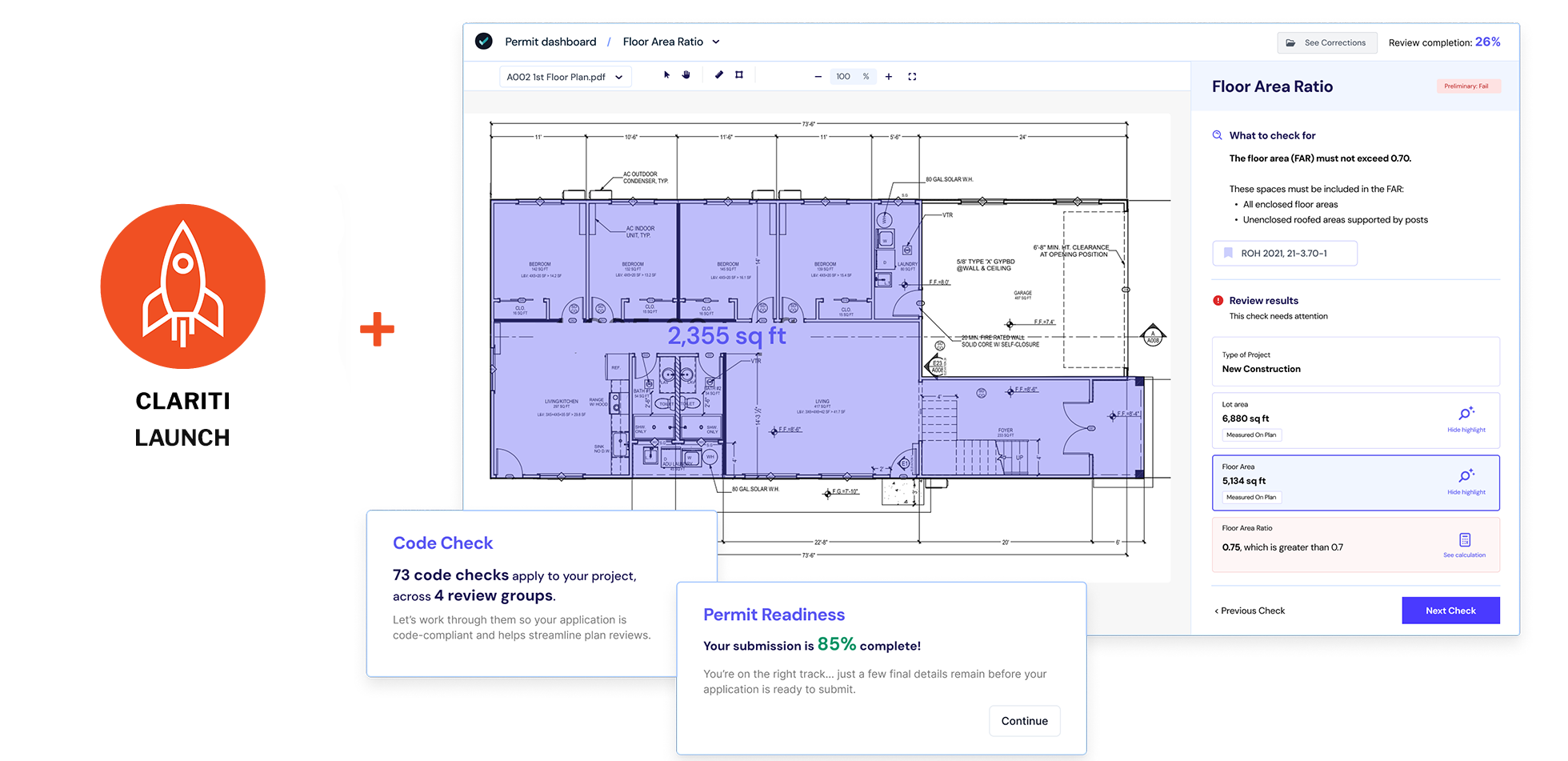Select the crop area tool

[739, 75]
